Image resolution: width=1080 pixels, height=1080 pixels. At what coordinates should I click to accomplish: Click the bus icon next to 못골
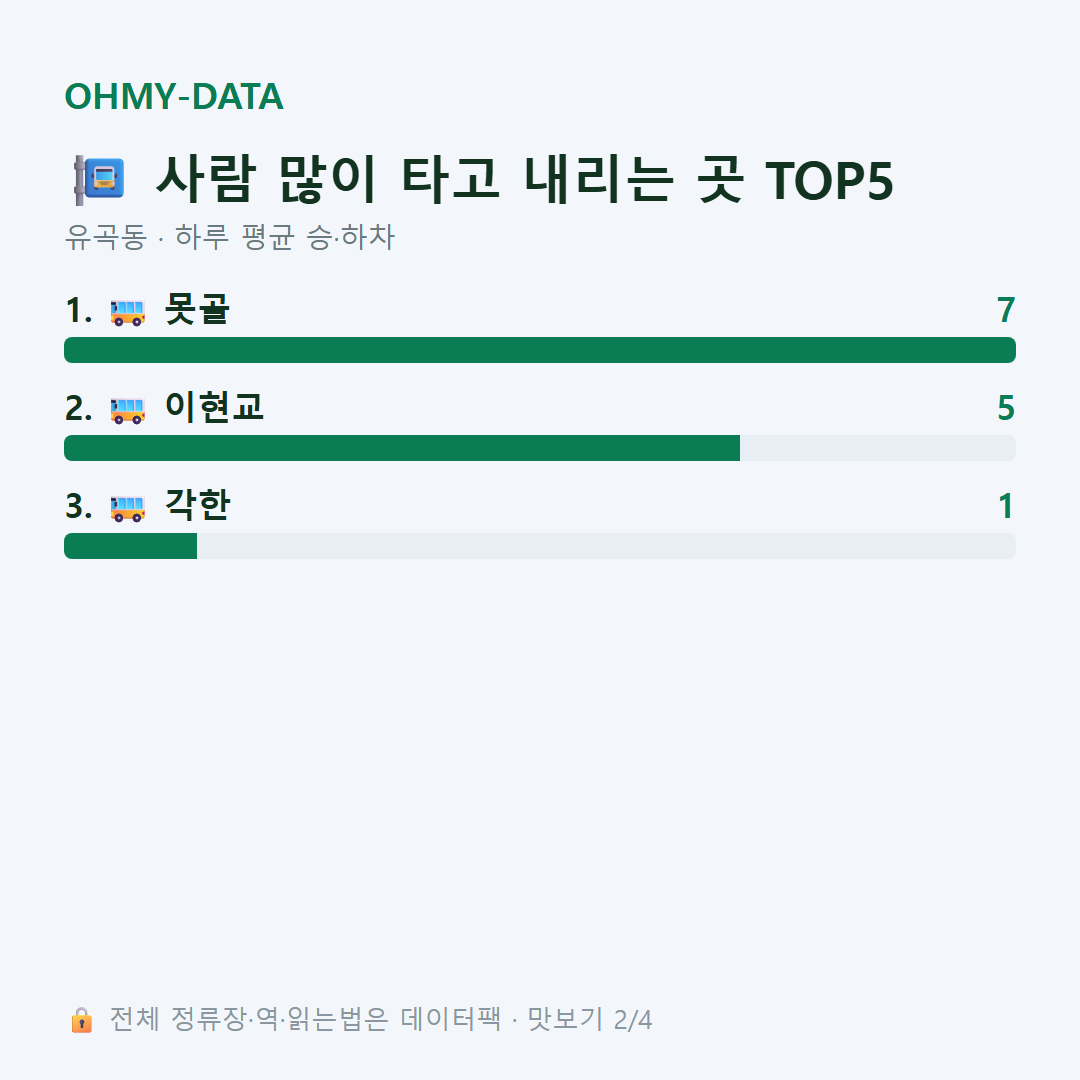[127, 312]
